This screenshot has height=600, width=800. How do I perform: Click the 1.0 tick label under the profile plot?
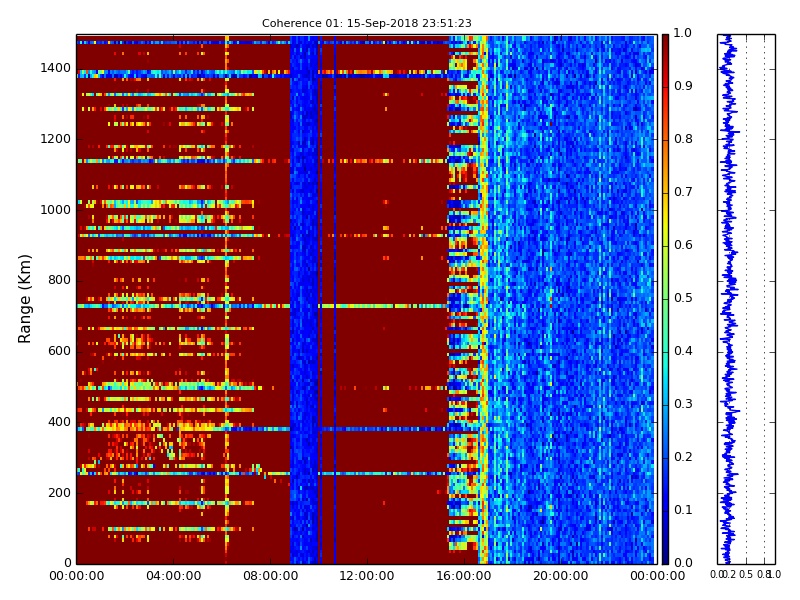coord(774,574)
